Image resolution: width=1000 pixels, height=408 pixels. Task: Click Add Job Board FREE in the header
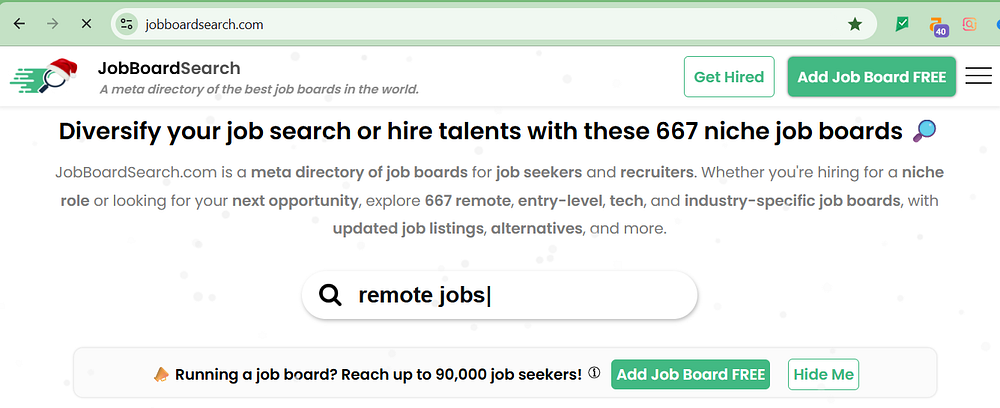tap(872, 77)
